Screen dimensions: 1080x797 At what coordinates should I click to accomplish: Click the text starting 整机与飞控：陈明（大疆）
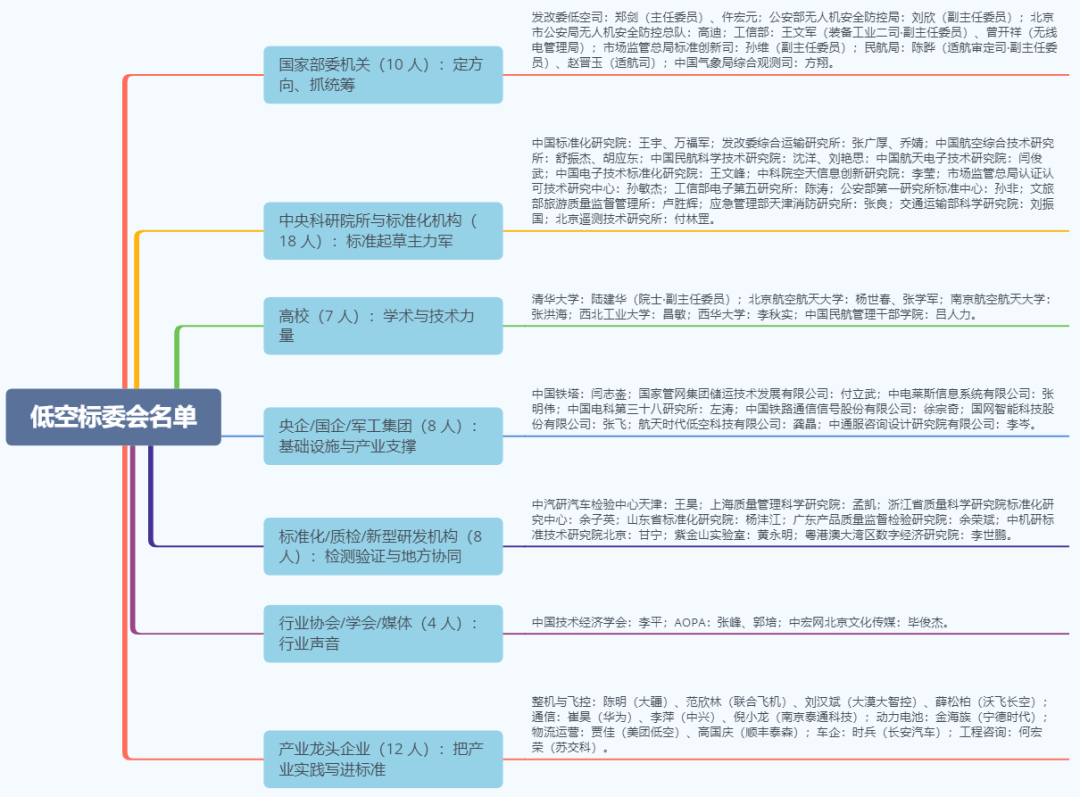(x=789, y=724)
